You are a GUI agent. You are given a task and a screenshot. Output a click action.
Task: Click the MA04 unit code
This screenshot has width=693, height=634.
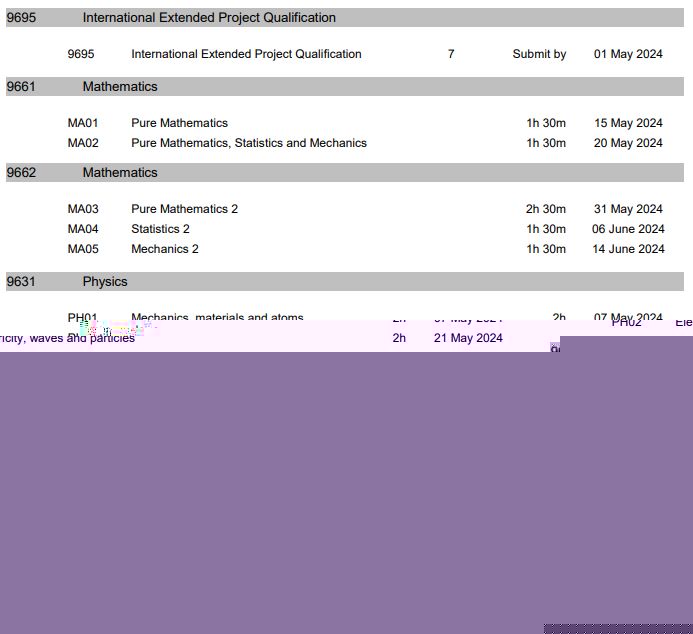coord(83,229)
